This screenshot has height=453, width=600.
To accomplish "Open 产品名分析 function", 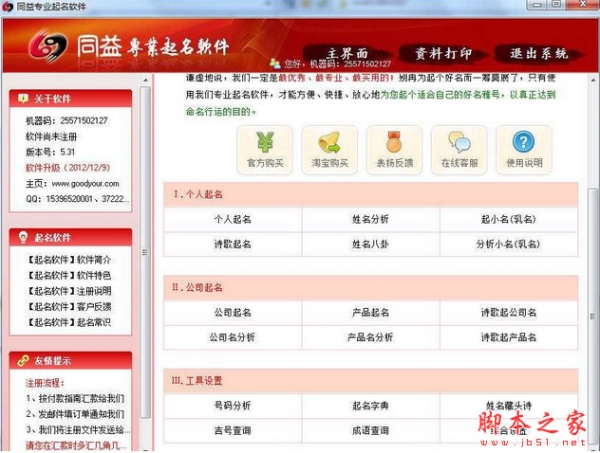I will coord(370,337).
